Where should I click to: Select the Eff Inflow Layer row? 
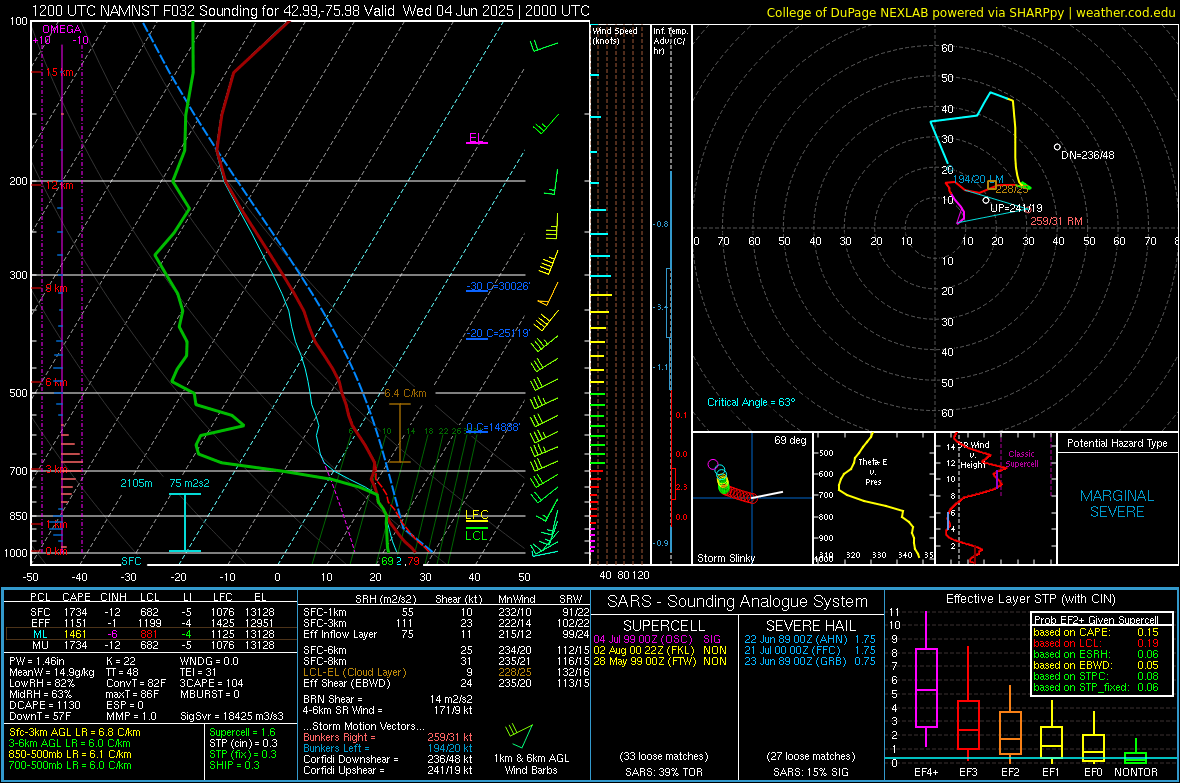coord(446,634)
